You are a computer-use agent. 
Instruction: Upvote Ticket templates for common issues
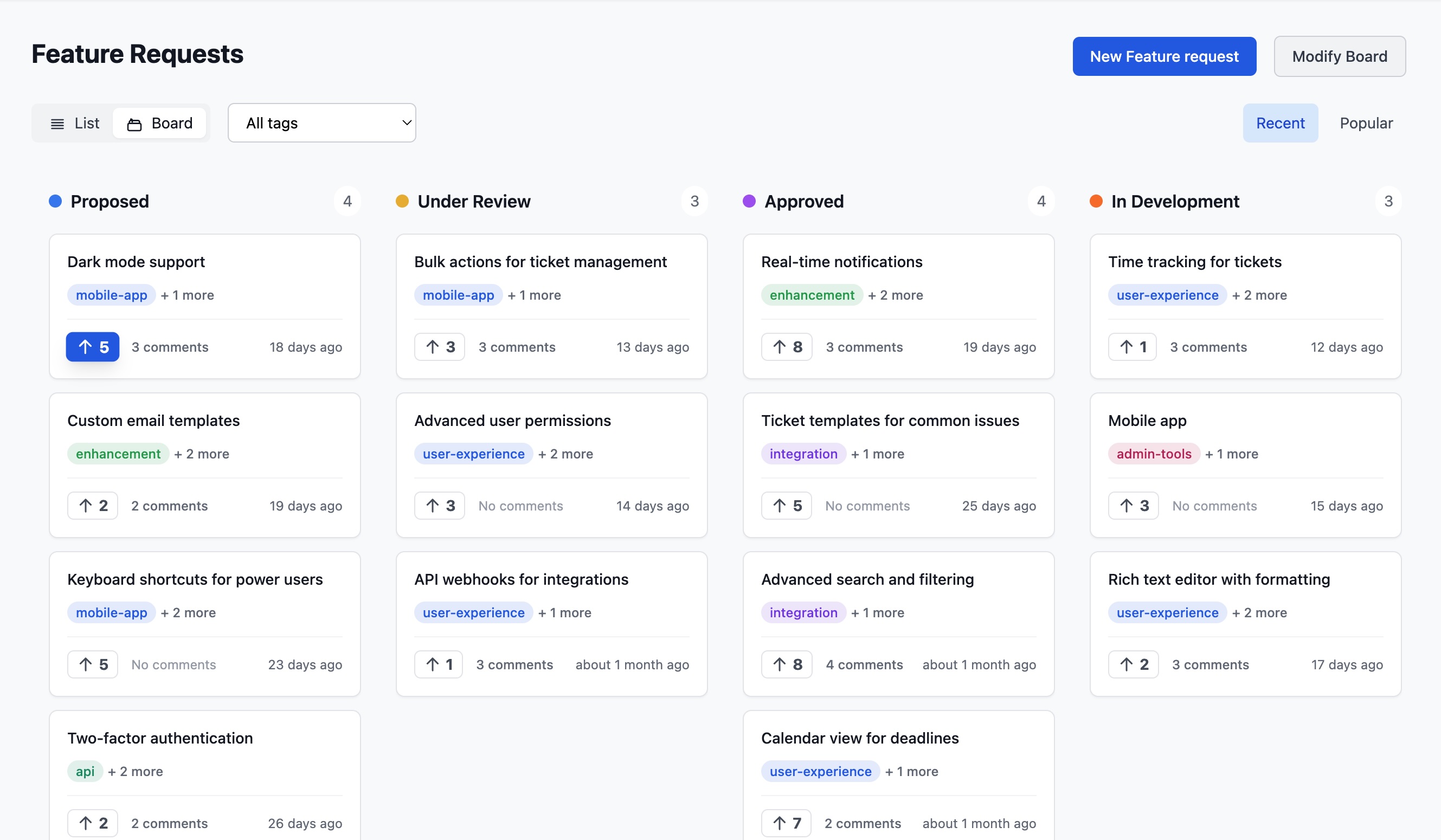787,506
